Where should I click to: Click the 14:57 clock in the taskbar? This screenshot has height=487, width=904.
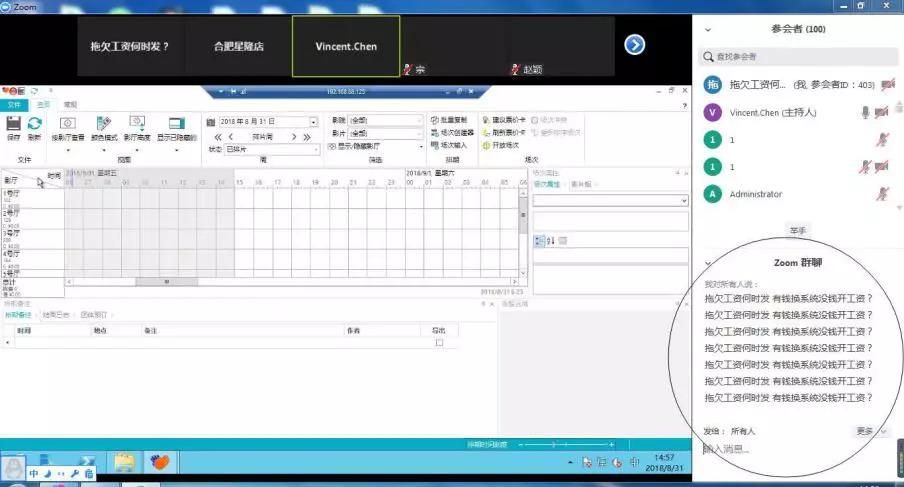click(664, 457)
